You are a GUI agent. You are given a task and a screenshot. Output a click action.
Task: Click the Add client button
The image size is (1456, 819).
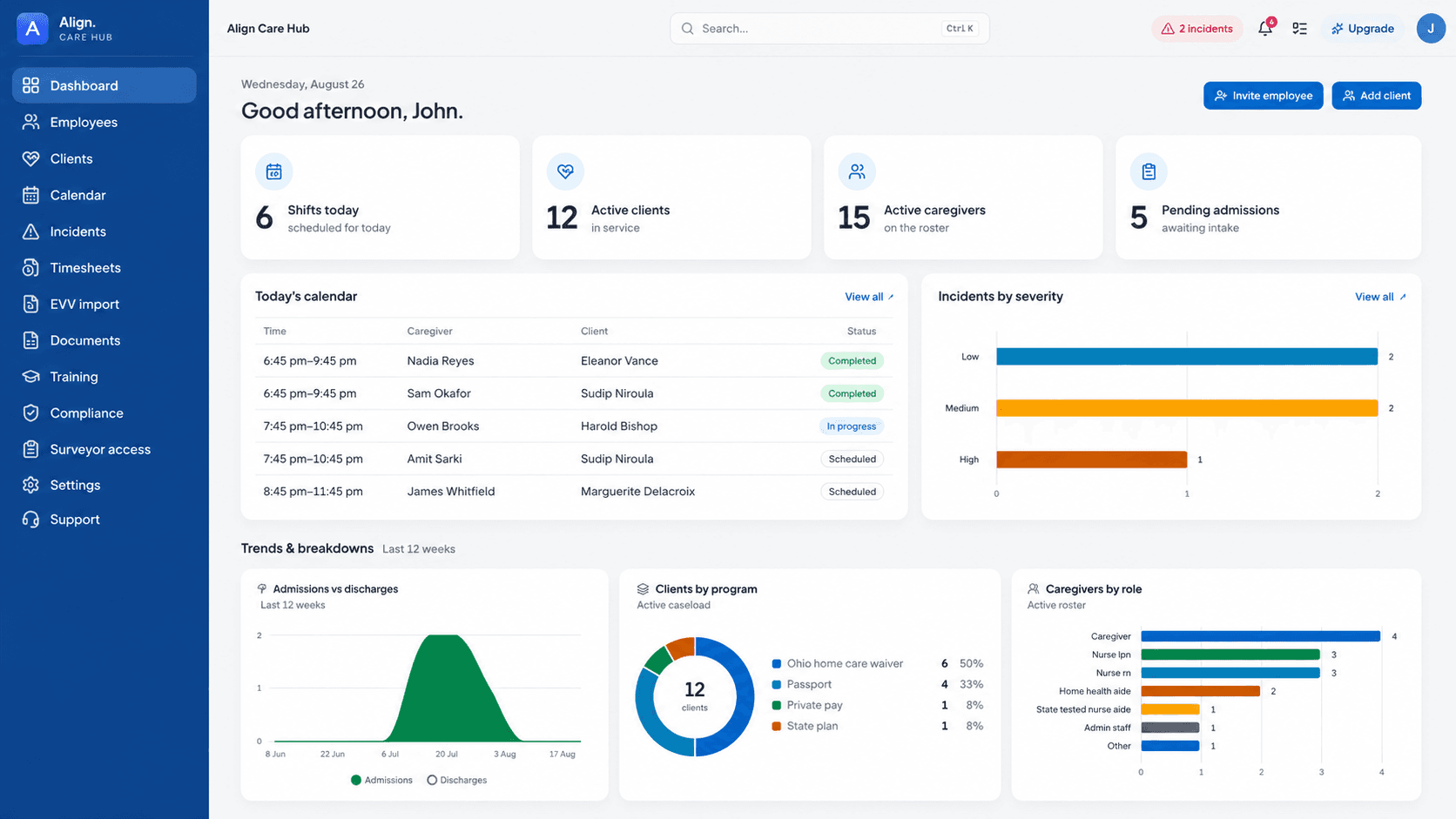[x=1377, y=96]
